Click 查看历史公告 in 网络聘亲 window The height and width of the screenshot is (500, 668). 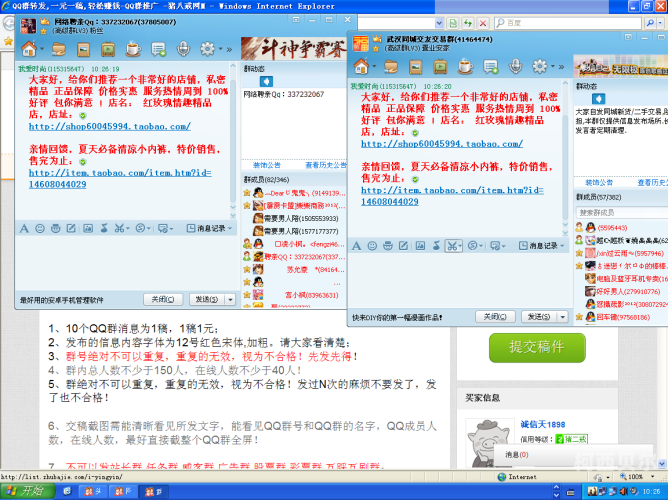(x=326, y=165)
